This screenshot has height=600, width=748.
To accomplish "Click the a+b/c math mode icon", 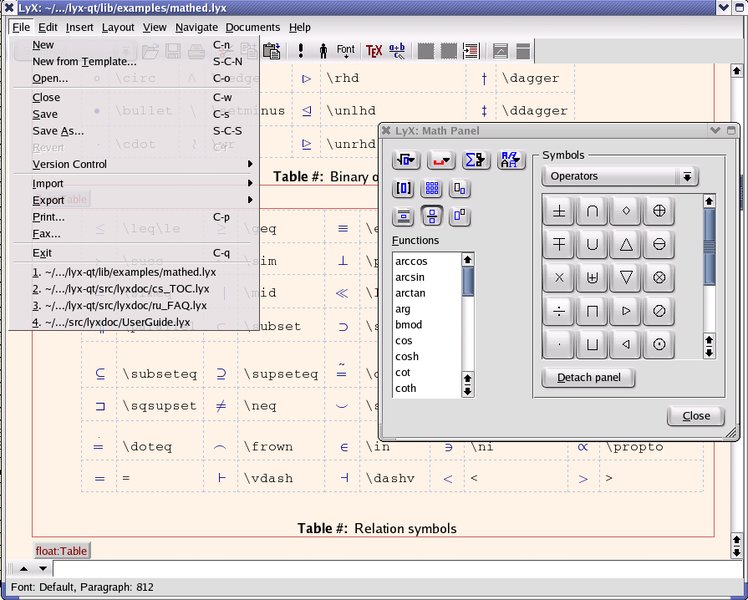I will click(x=397, y=51).
